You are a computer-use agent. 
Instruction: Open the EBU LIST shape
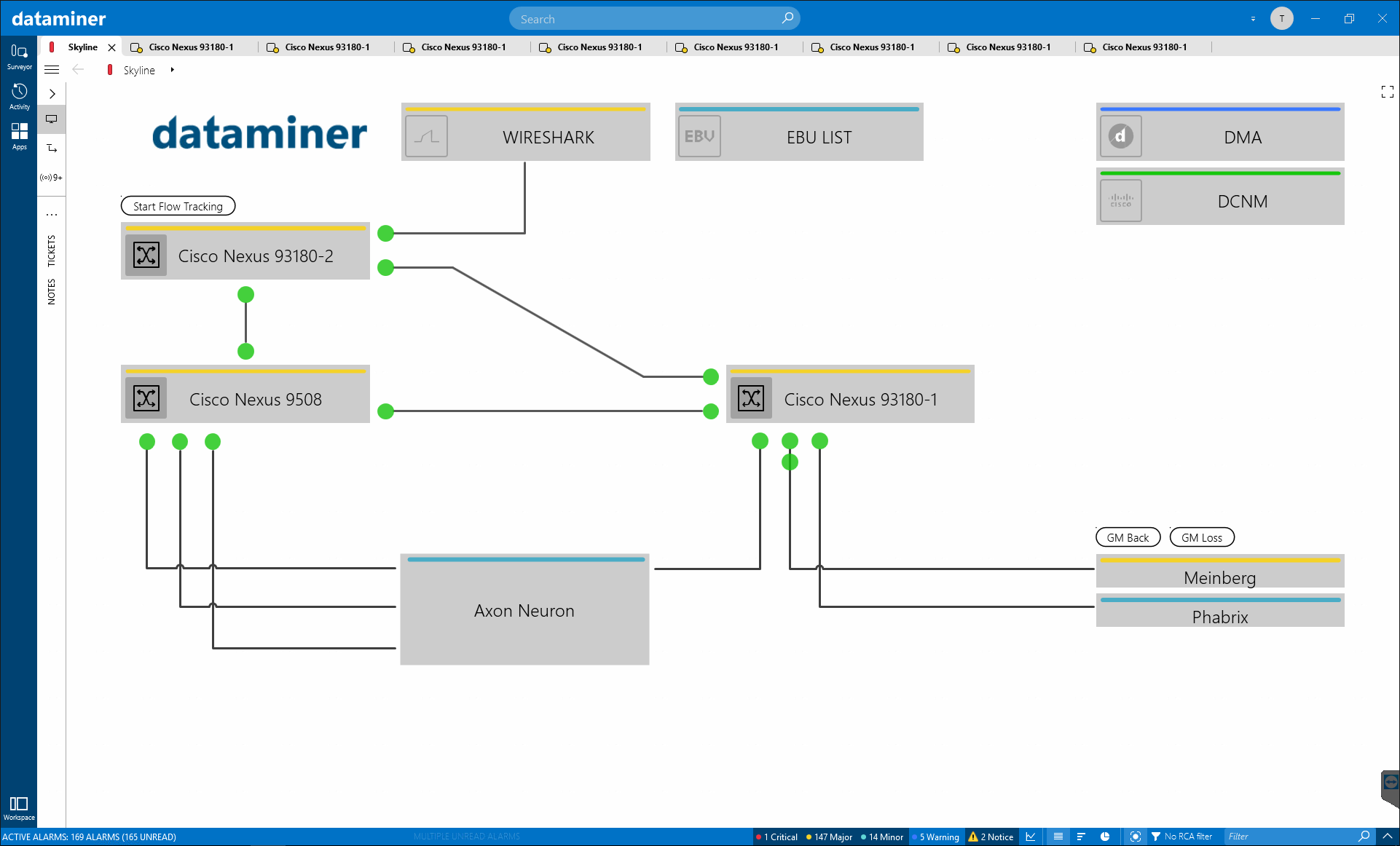click(799, 132)
